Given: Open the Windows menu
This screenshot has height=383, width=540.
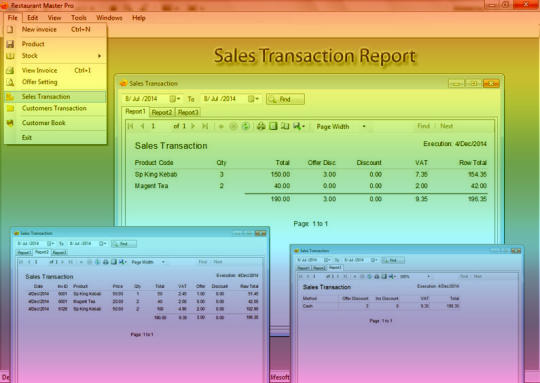Looking at the screenshot, I should [x=109, y=18].
